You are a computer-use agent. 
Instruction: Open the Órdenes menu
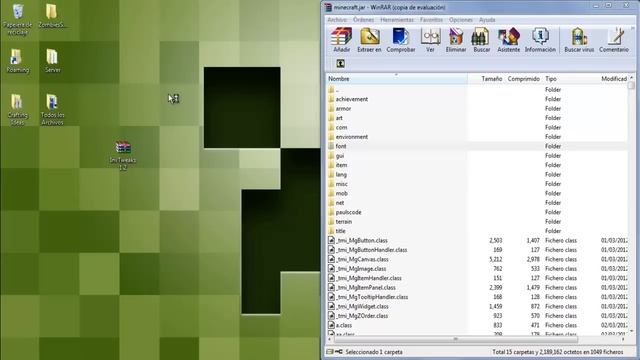coord(363,20)
